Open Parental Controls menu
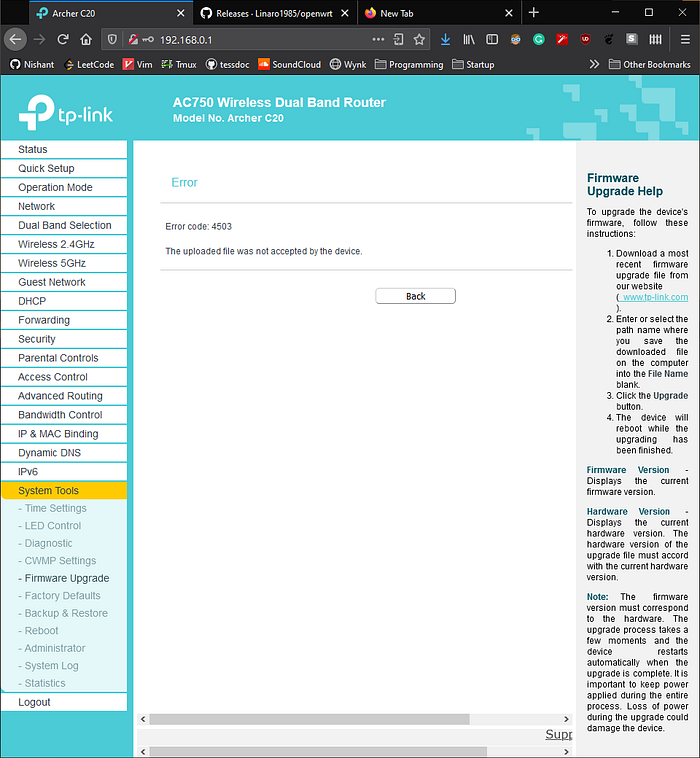Screen dimensions: 700x758 coord(64,358)
